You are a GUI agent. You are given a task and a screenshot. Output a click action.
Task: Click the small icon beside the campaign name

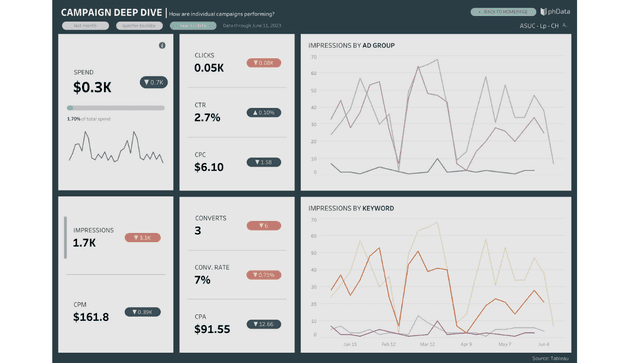tap(565, 25)
